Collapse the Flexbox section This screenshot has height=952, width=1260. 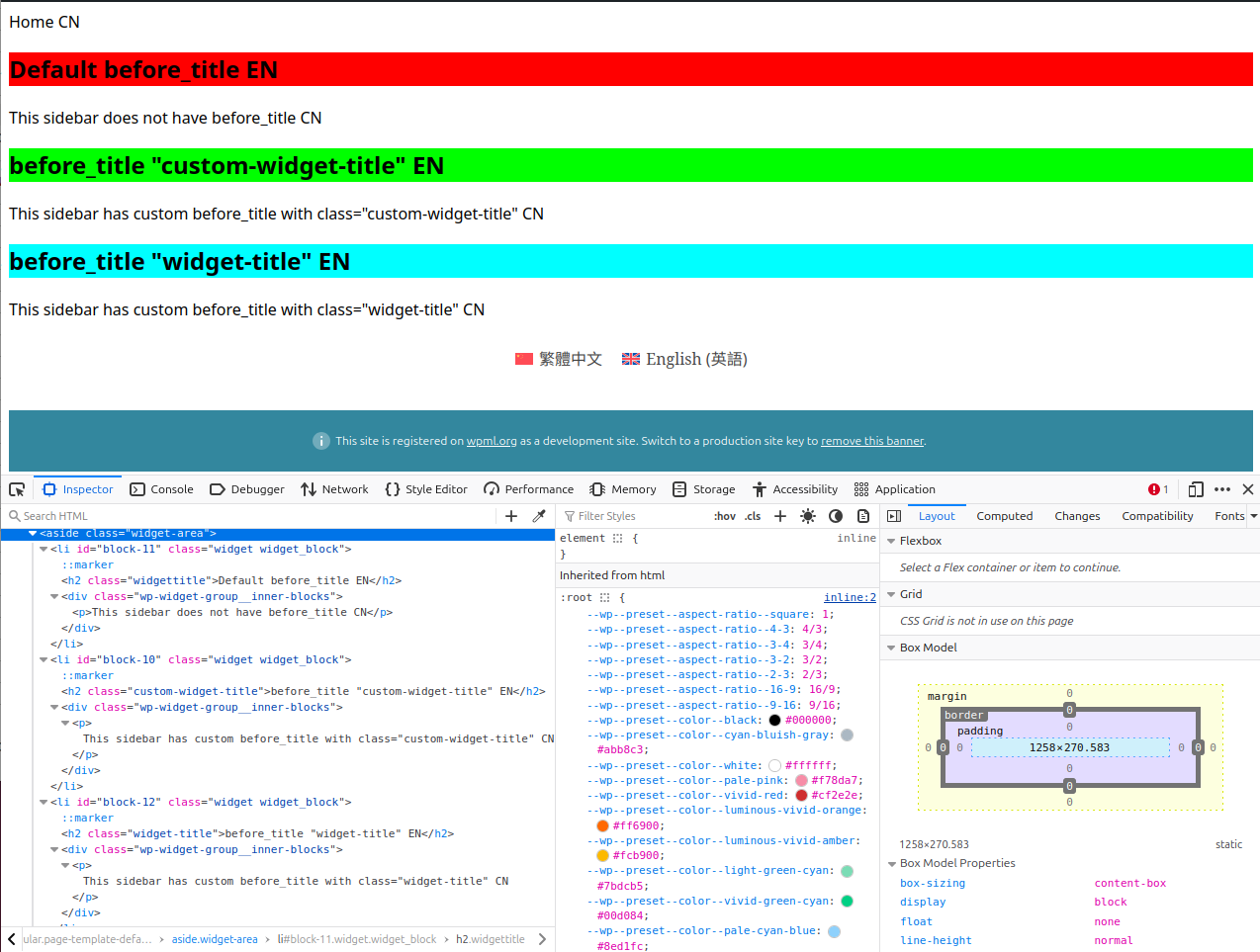coord(891,542)
